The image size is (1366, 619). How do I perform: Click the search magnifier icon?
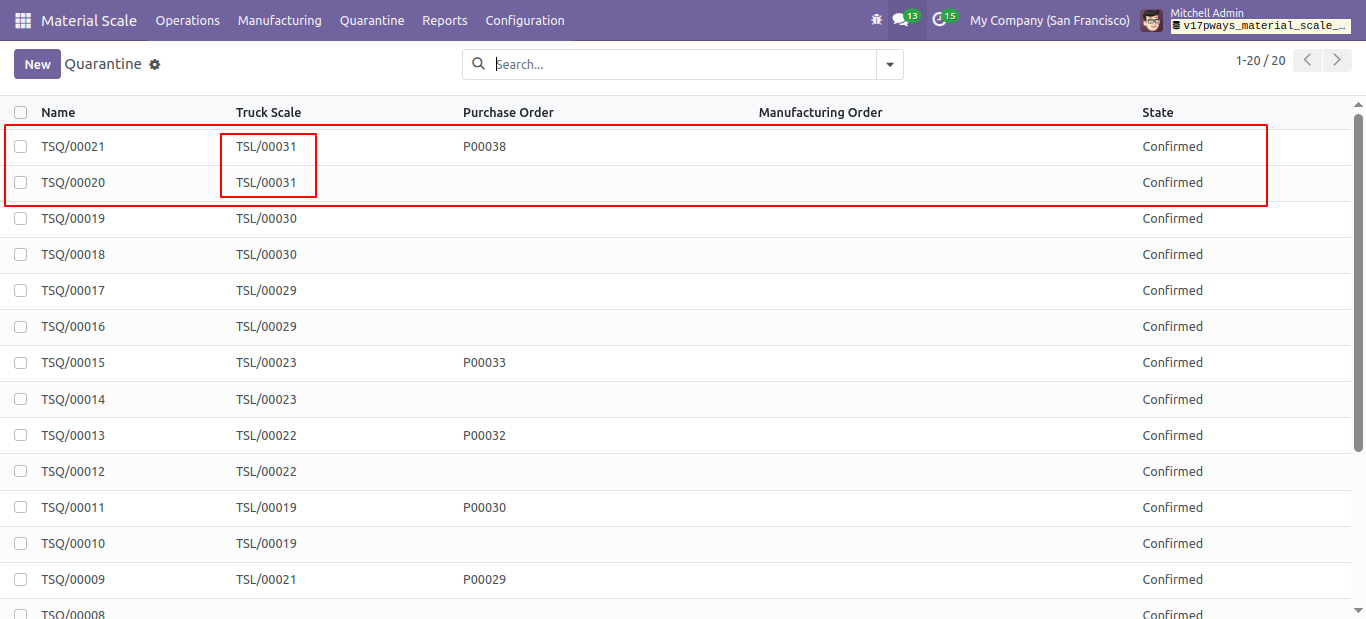(x=478, y=64)
